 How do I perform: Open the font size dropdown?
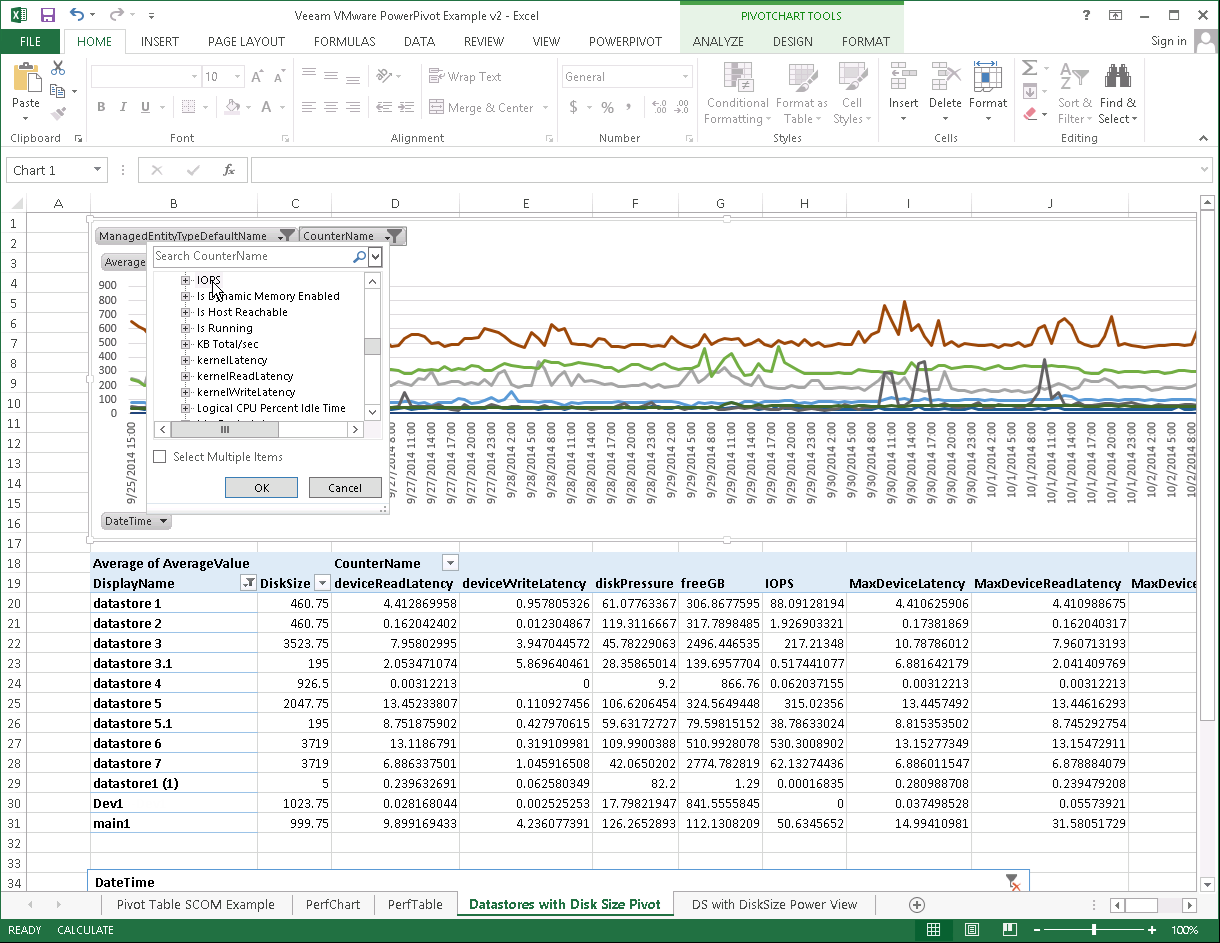tap(238, 77)
